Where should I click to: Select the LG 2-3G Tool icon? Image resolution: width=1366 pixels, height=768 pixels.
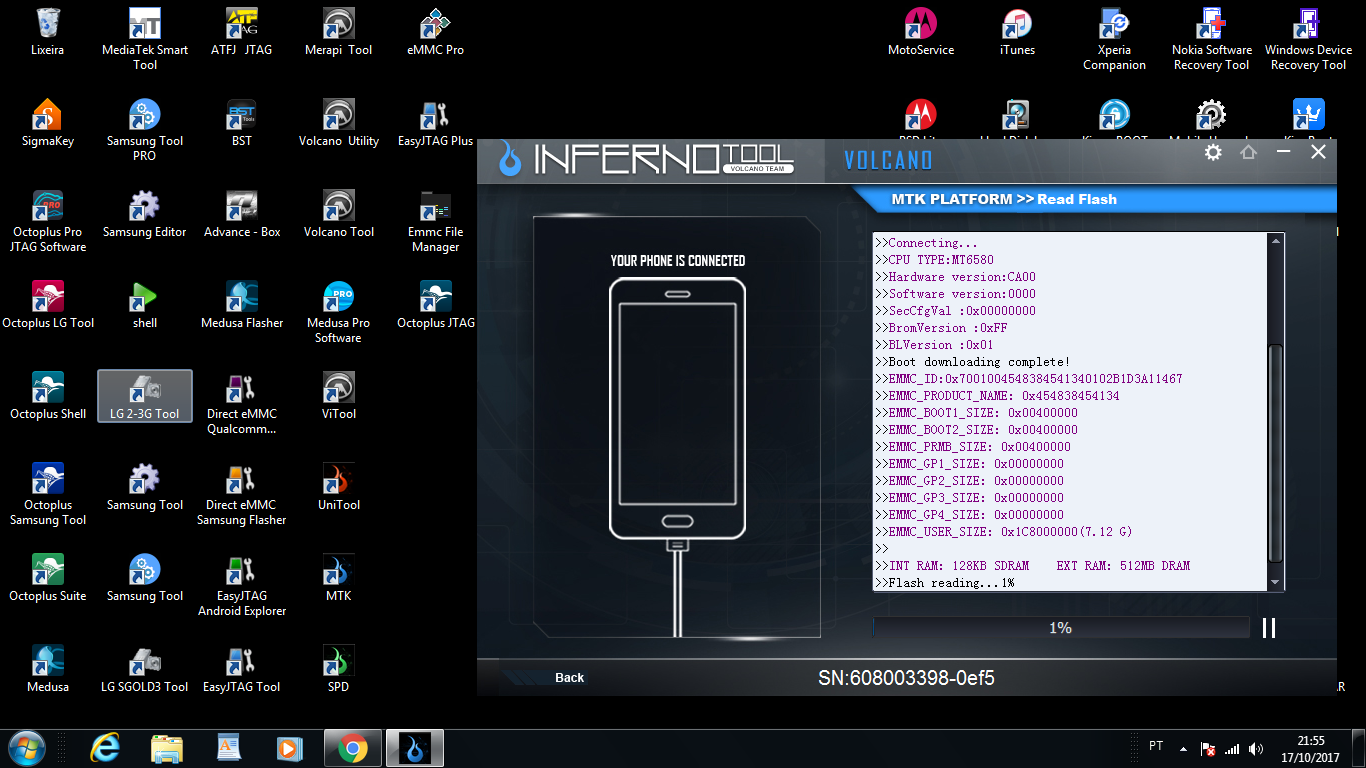point(145,396)
